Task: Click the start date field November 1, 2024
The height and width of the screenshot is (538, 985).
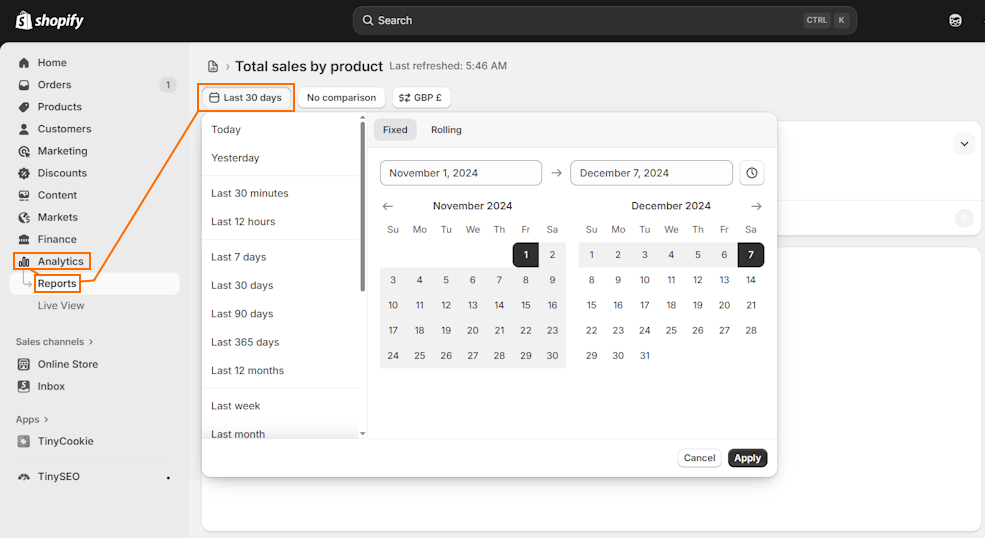Action: point(461,173)
